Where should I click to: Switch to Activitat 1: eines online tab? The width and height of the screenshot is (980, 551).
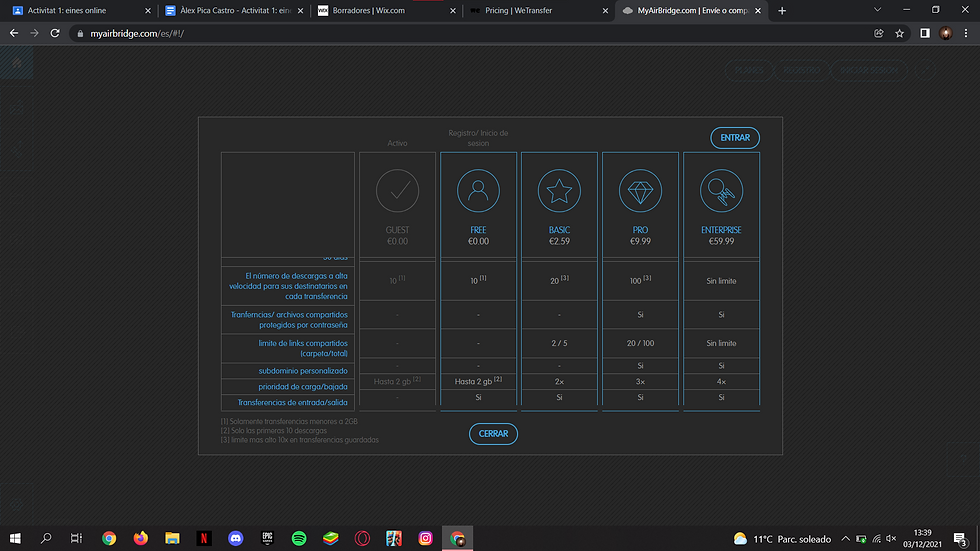click(x=81, y=11)
